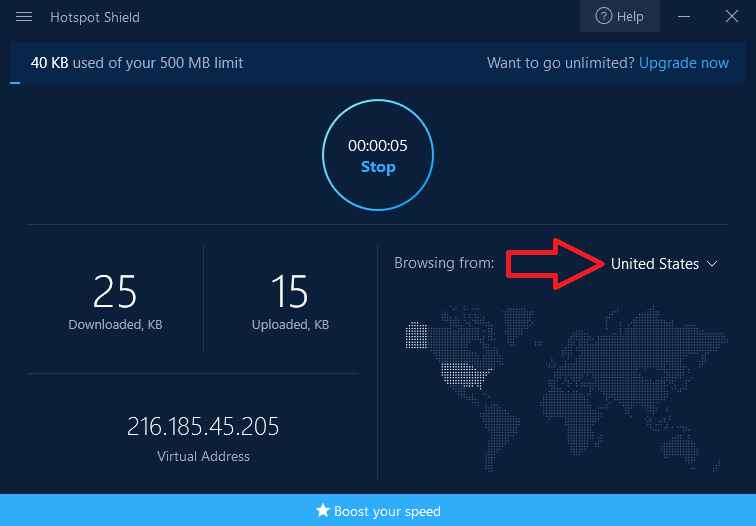
Task: Close the Hotspot Shield window
Action: pyautogui.click(x=732, y=16)
